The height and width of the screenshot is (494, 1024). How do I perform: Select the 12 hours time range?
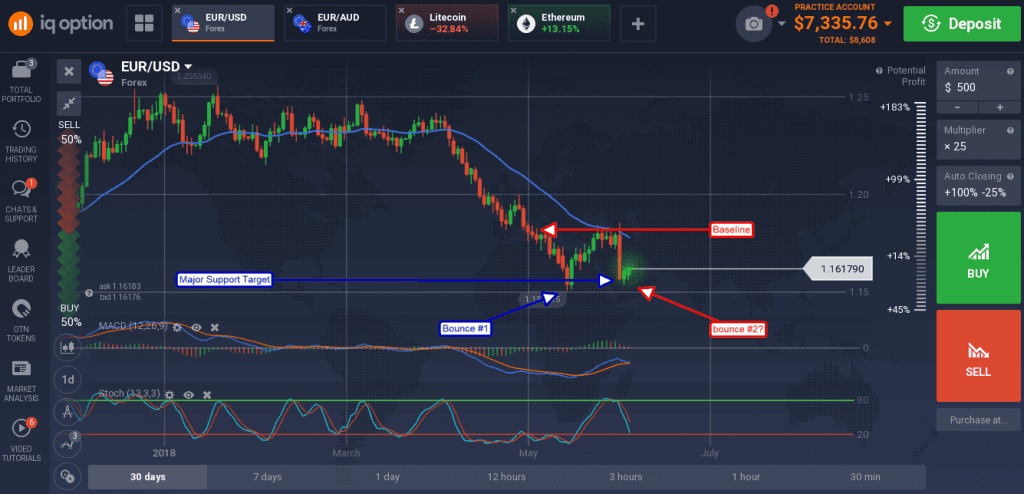(506, 476)
